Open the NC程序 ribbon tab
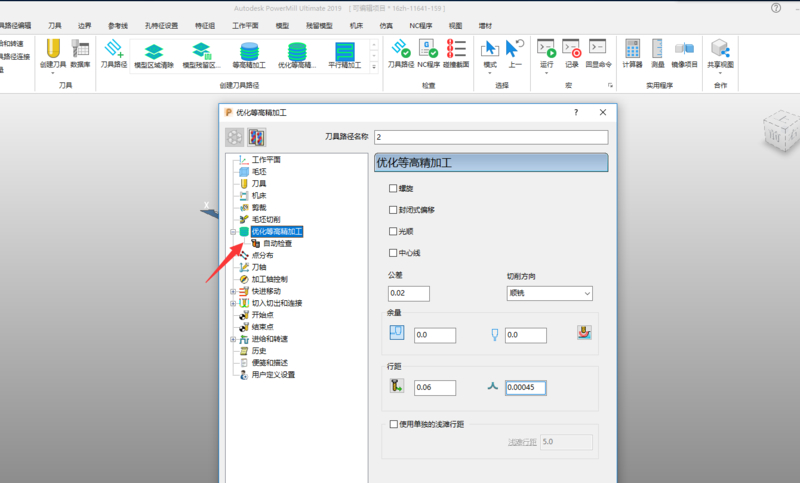The image size is (800, 483). [421, 26]
